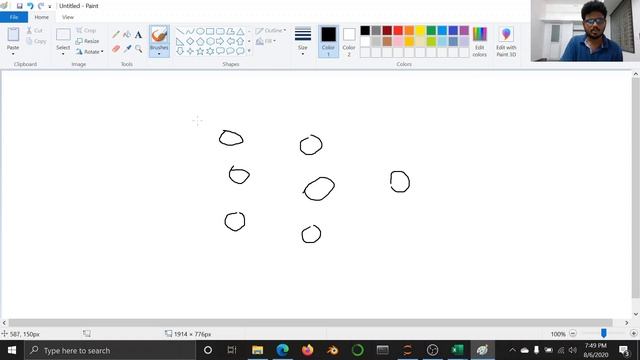Choose the Six-point star shape

[x=210, y=51]
